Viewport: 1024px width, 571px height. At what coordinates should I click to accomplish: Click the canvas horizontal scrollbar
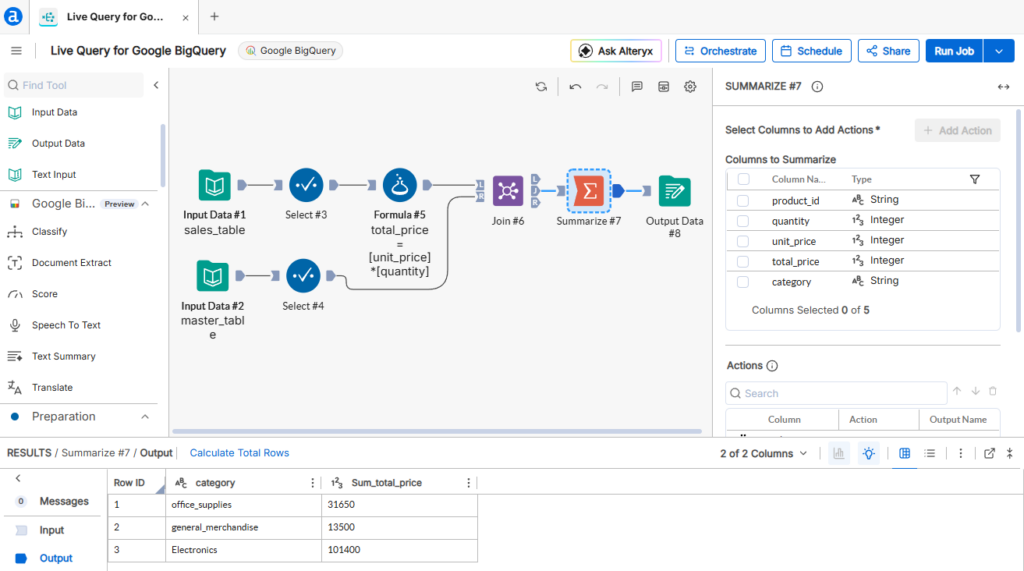click(x=437, y=431)
